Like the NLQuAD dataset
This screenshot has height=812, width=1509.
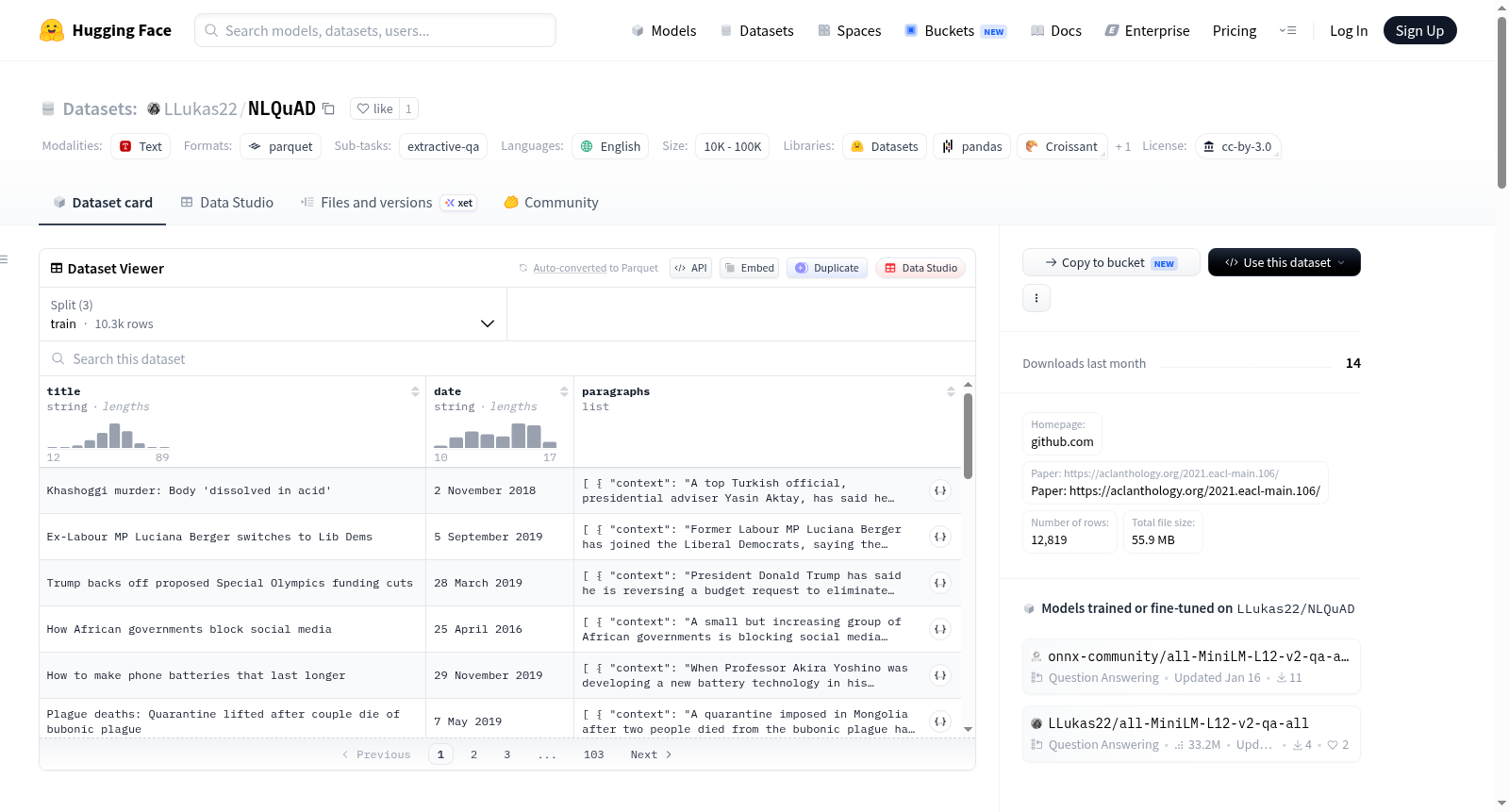click(x=374, y=108)
